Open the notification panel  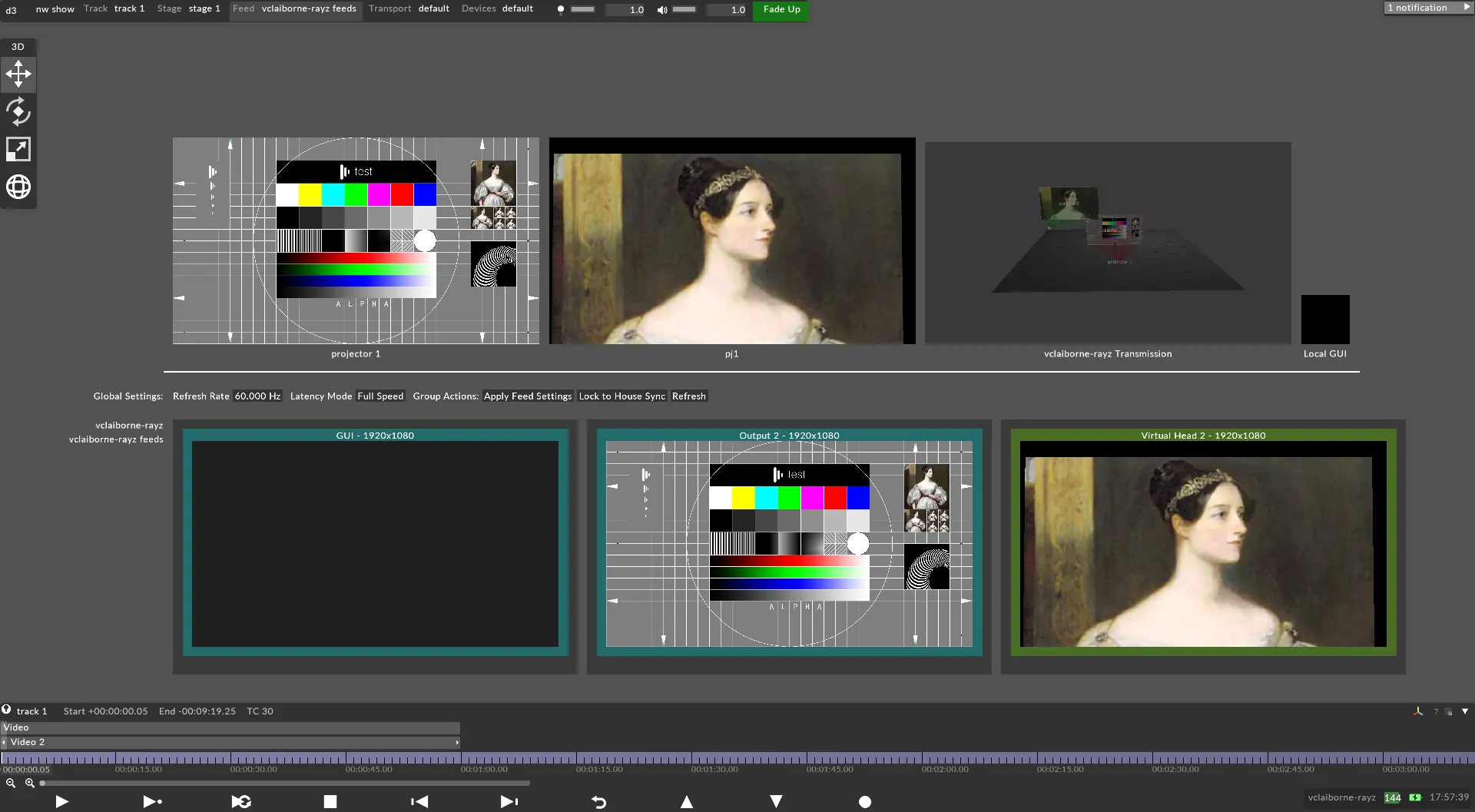point(1426,7)
